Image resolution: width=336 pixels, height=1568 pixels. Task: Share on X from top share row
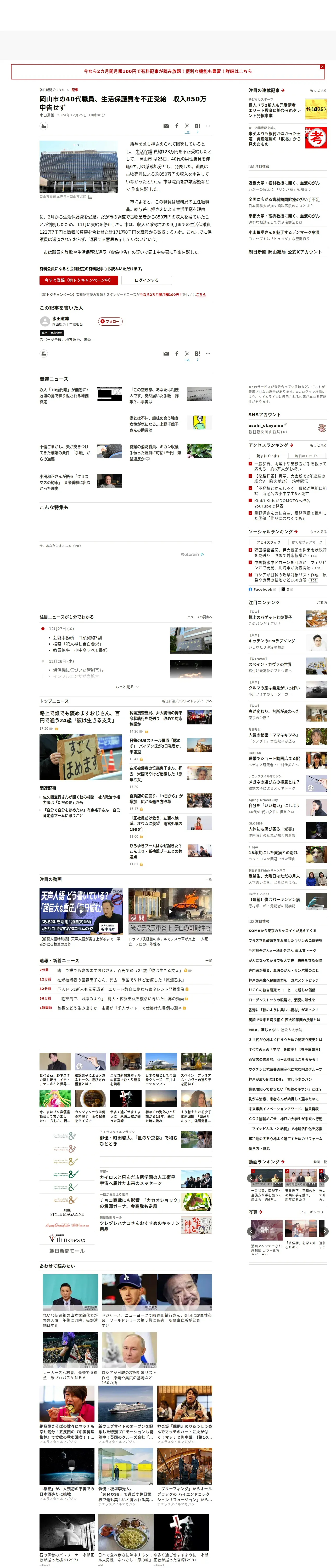[x=187, y=126]
